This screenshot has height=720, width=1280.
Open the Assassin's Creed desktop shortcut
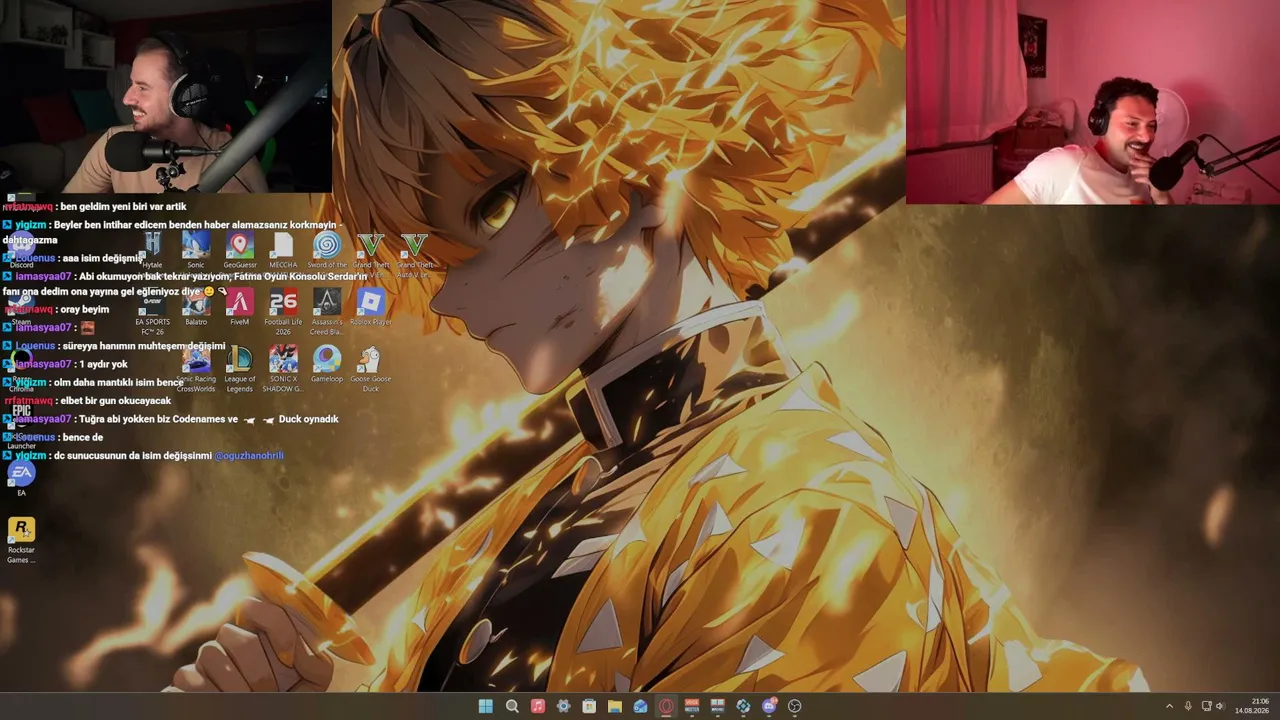coord(327,311)
